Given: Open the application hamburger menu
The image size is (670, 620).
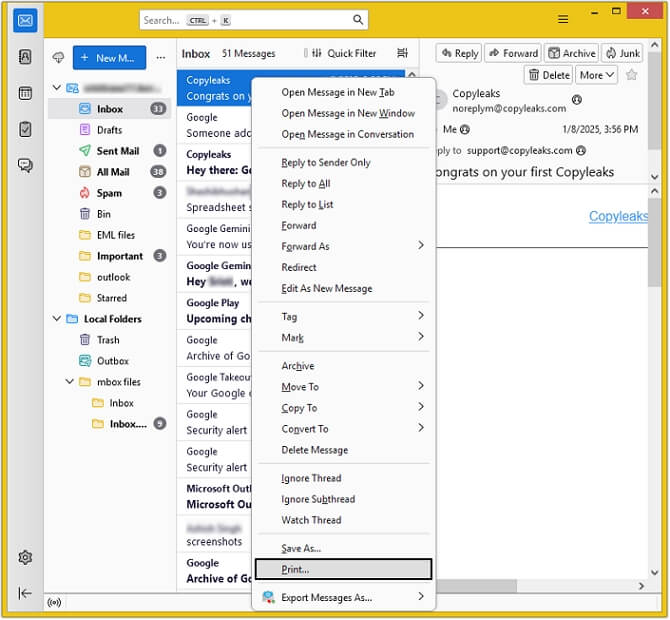Looking at the screenshot, I should point(563,19).
